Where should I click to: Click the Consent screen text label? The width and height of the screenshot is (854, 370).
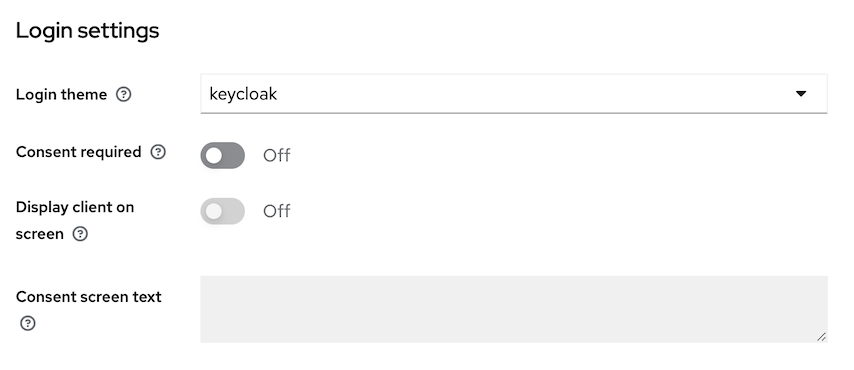pyautogui.click(x=89, y=297)
